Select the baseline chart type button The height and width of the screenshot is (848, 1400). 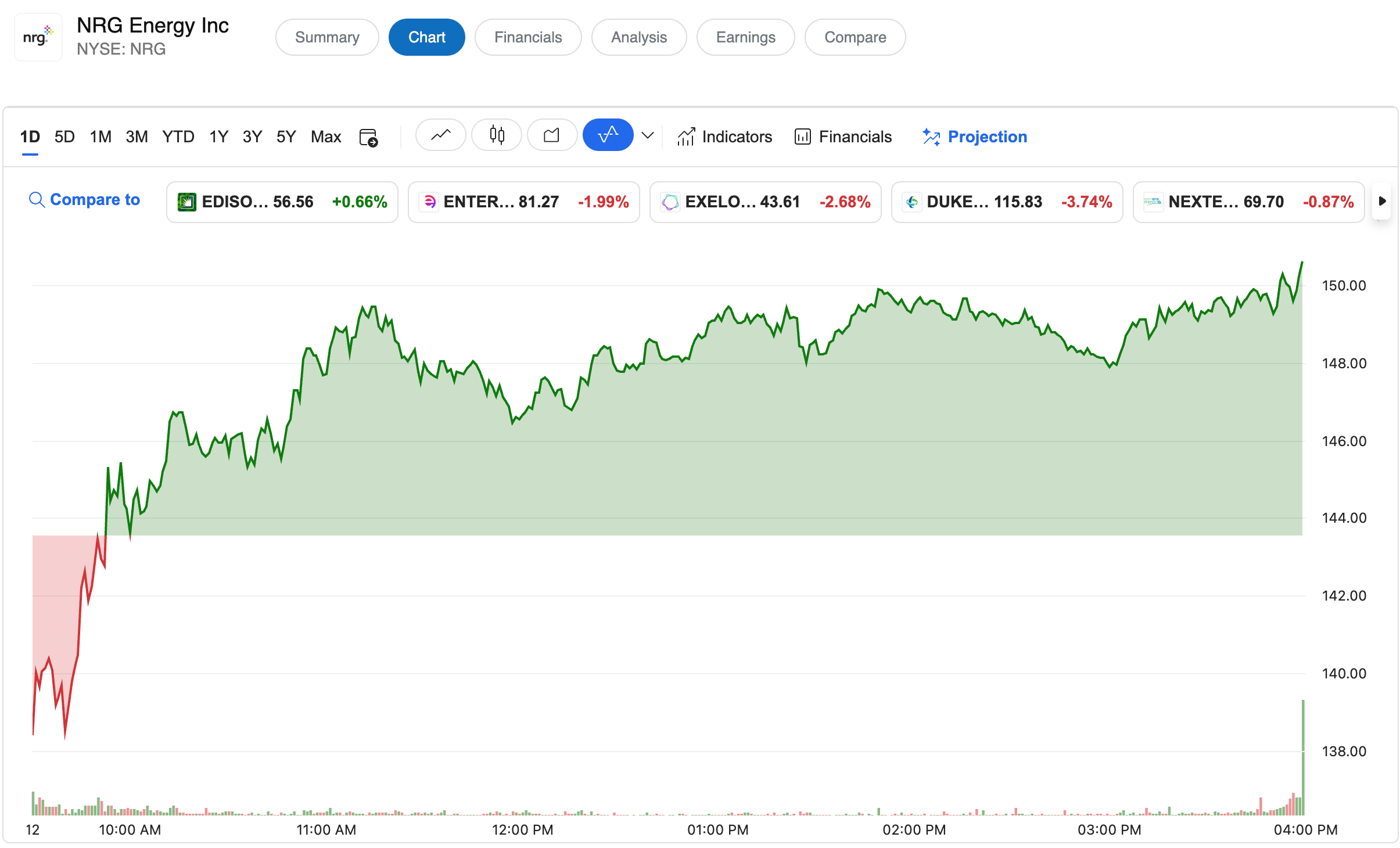pos(608,135)
